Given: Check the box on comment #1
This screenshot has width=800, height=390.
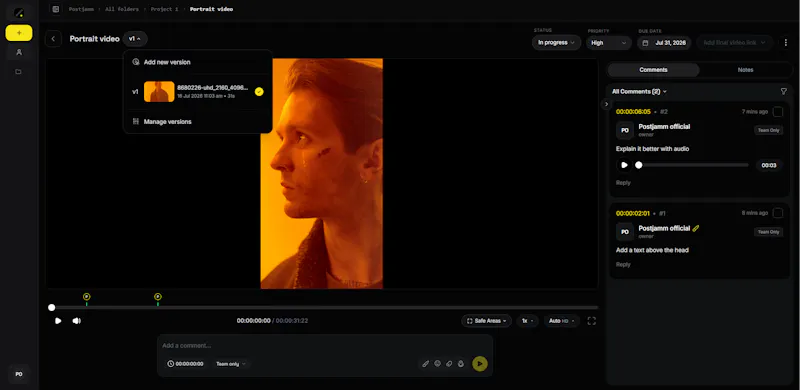Looking at the screenshot, I should (778, 213).
